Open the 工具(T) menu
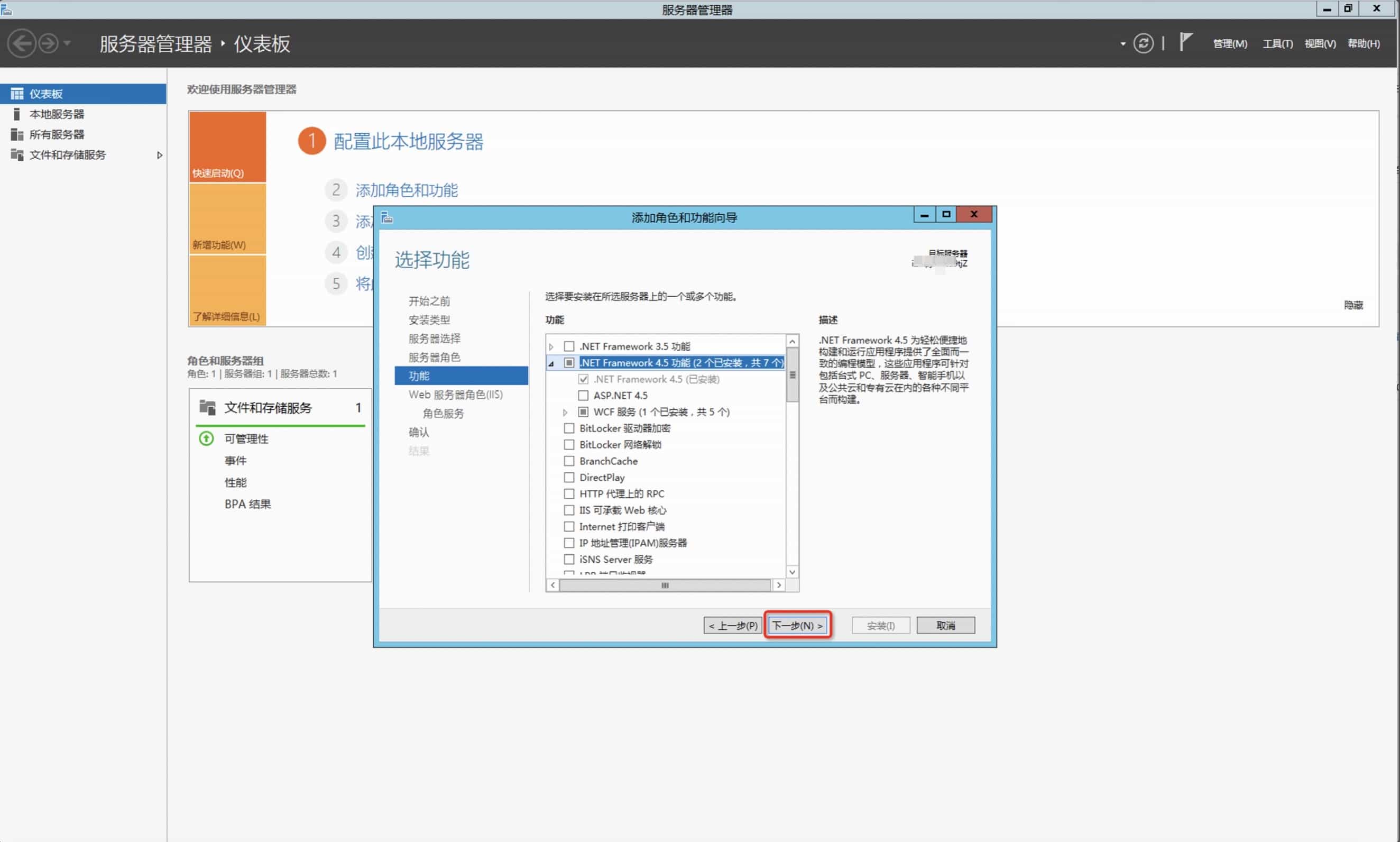This screenshot has width=1400, height=842. click(1277, 44)
